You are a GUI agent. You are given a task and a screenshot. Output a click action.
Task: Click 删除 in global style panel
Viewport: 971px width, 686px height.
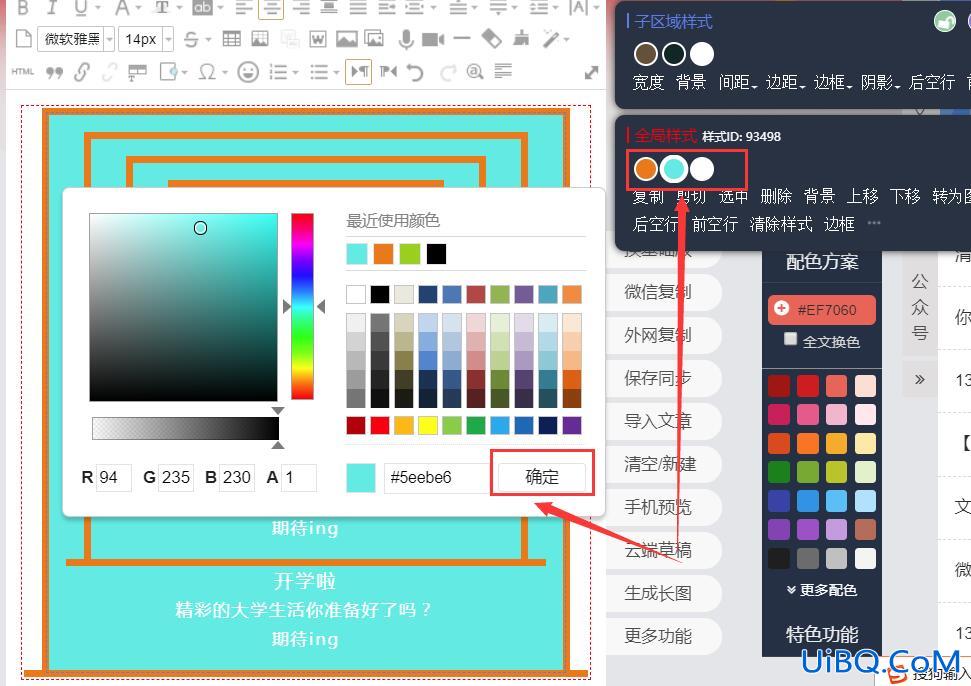tap(776, 196)
